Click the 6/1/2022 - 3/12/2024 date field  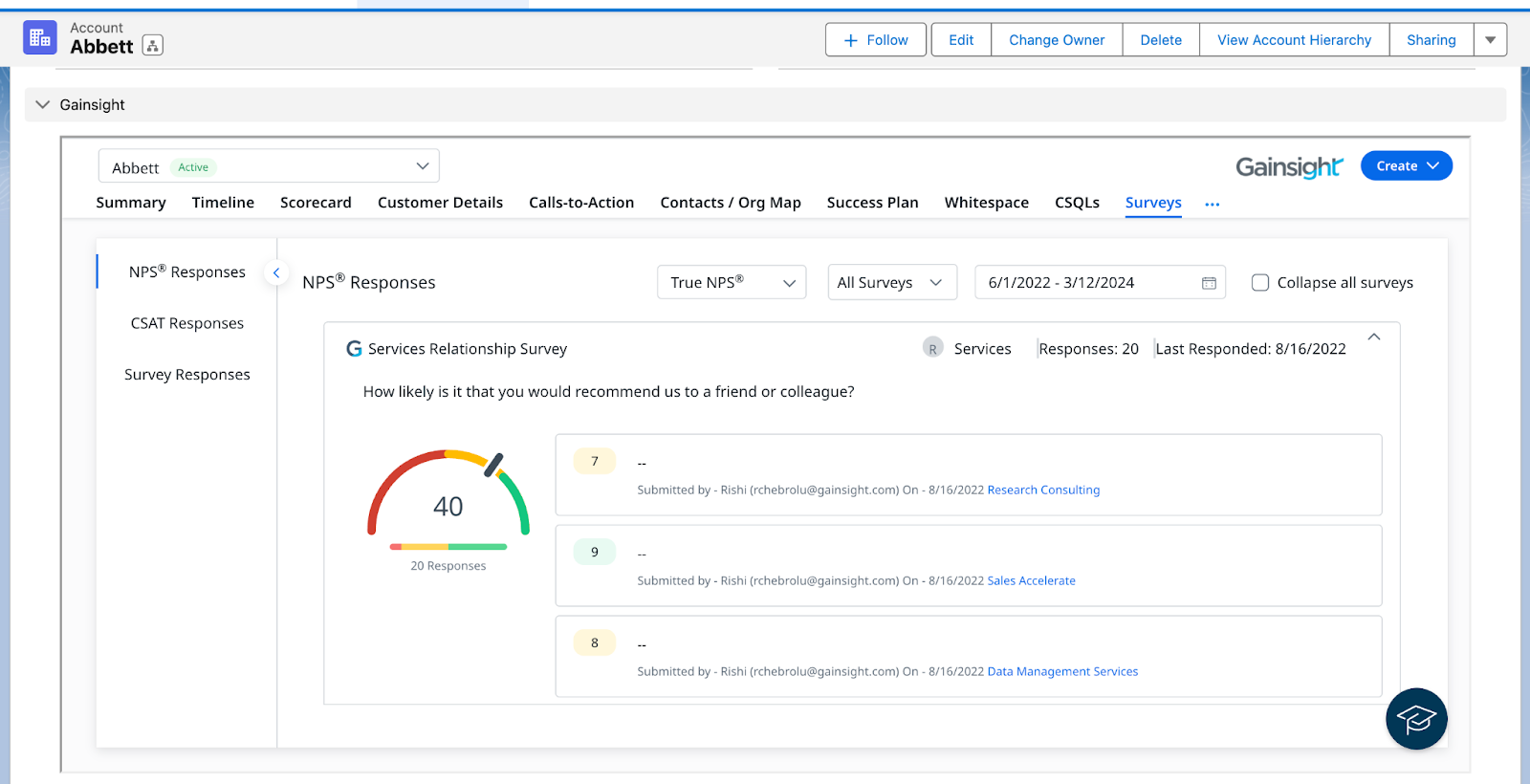[1100, 282]
